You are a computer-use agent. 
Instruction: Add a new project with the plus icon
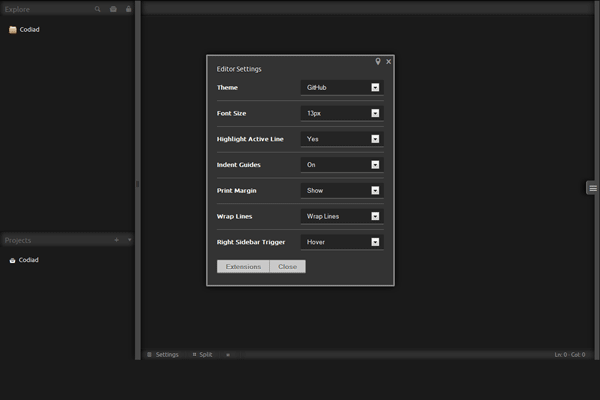[116, 240]
